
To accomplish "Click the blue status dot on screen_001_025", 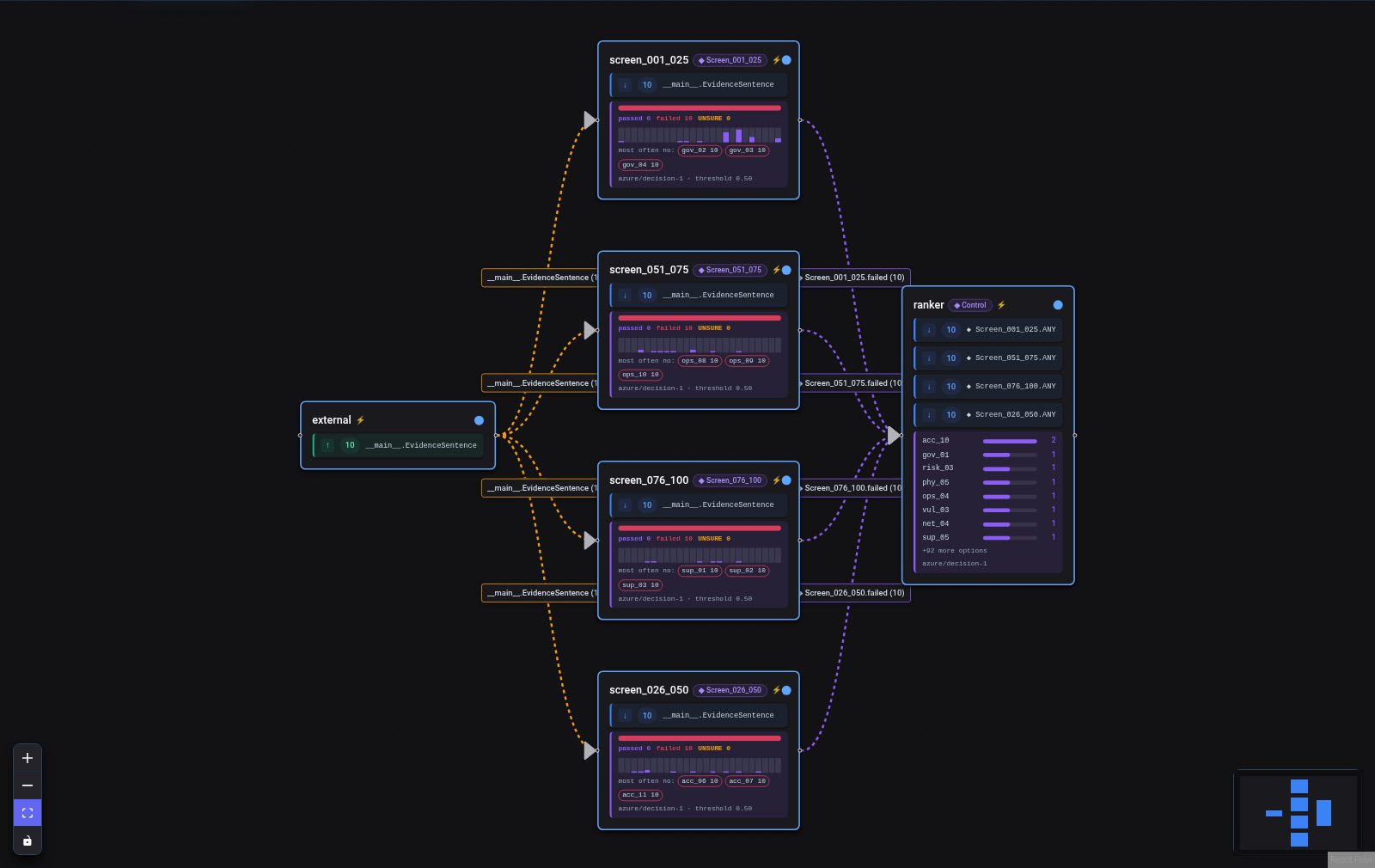I will 786,60.
